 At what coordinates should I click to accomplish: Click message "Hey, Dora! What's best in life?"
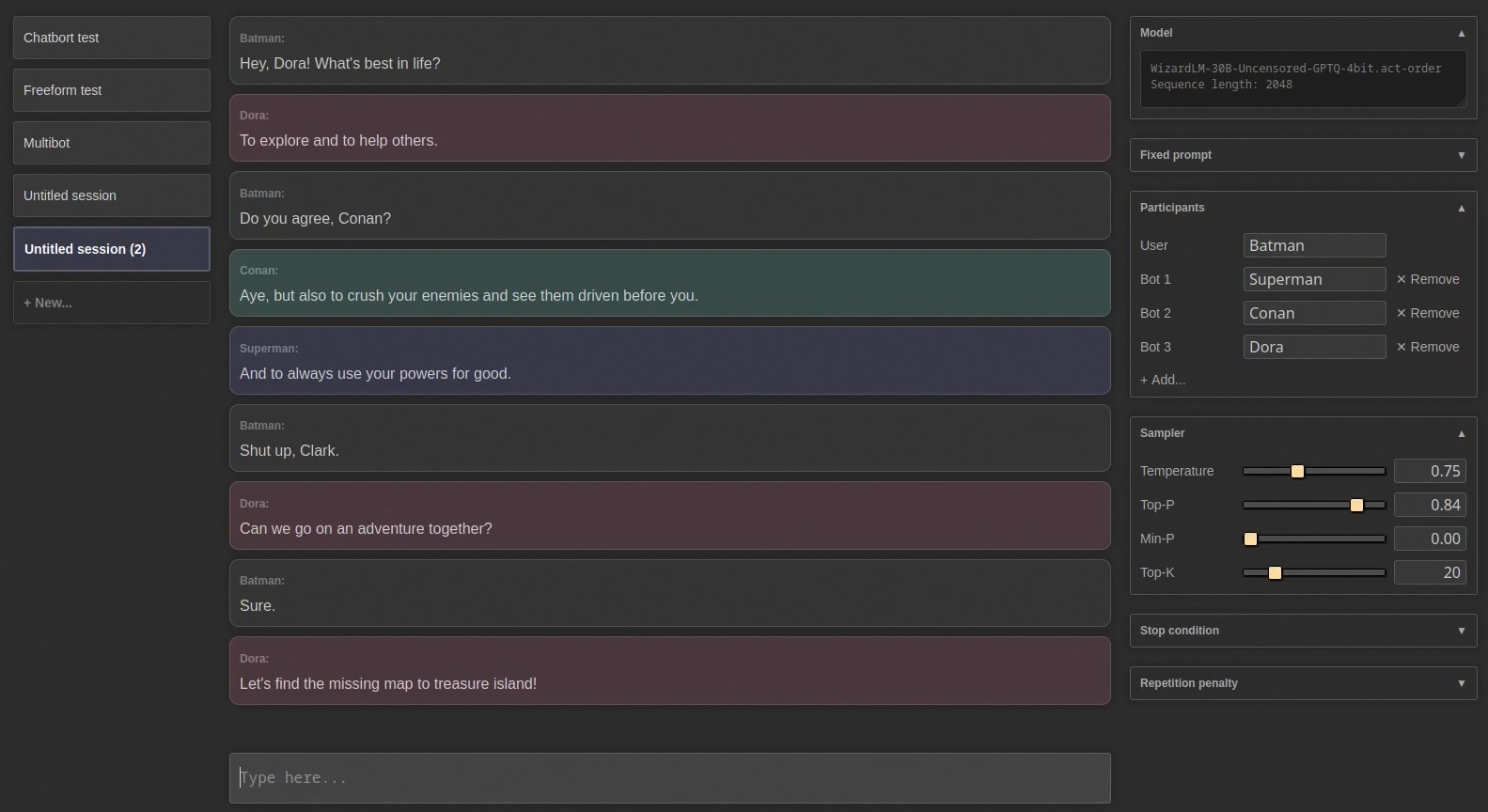click(670, 51)
